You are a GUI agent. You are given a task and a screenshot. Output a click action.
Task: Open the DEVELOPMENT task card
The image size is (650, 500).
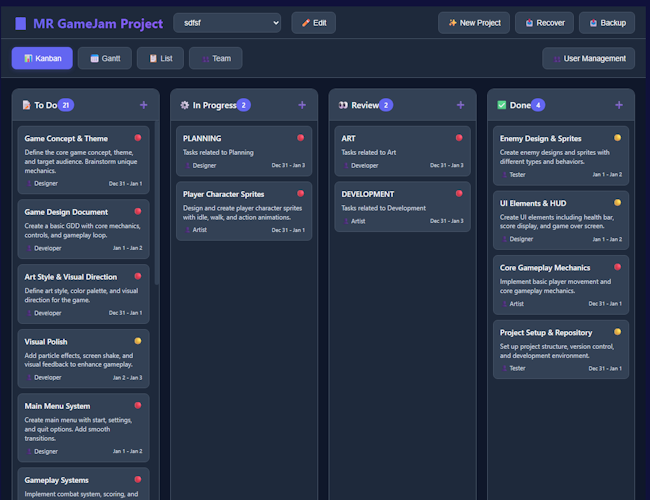[403, 207]
